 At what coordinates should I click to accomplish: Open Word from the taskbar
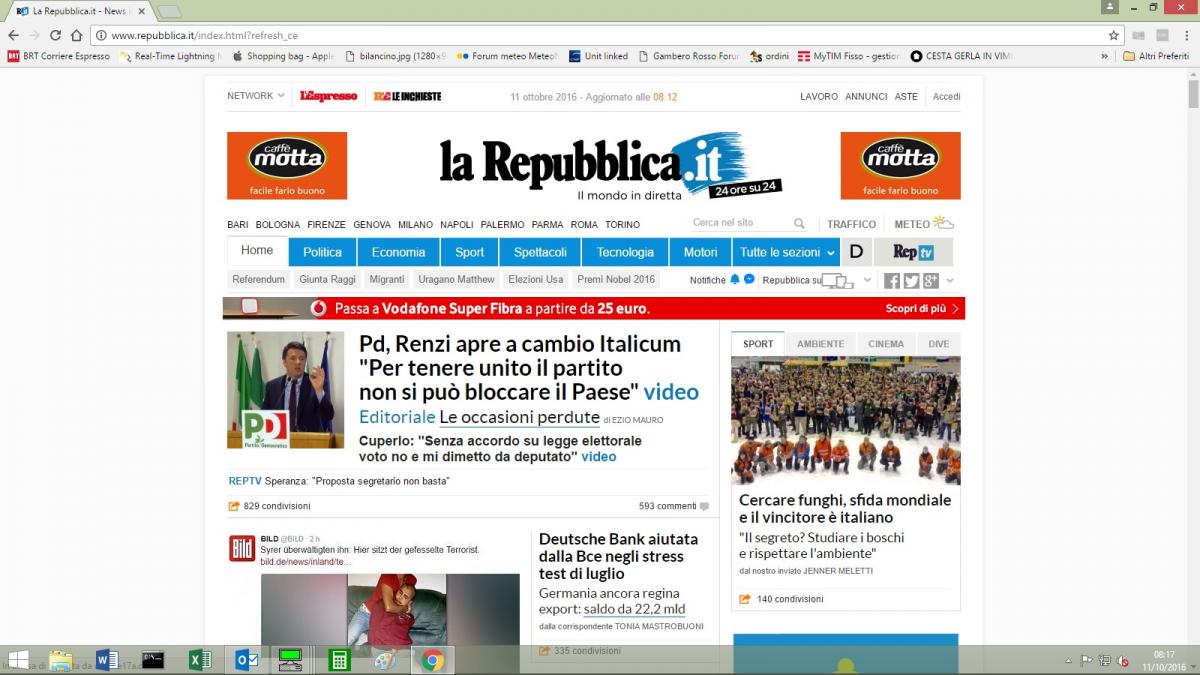coord(108,660)
